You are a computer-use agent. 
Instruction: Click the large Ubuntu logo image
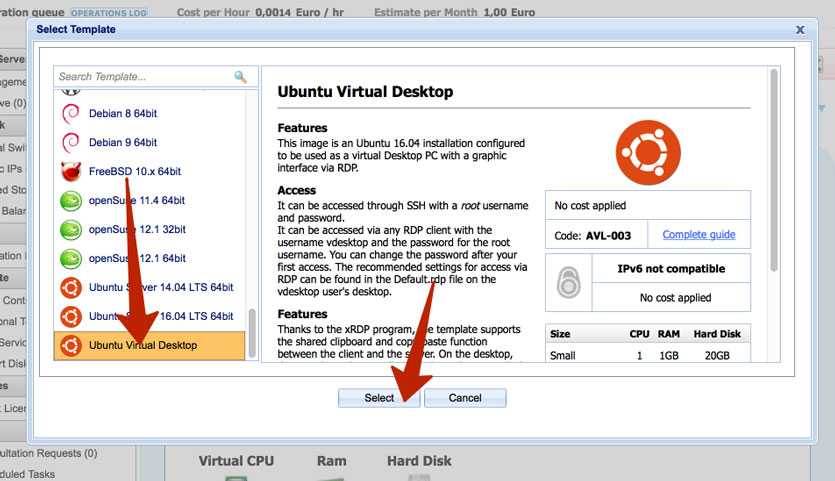click(x=648, y=152)
